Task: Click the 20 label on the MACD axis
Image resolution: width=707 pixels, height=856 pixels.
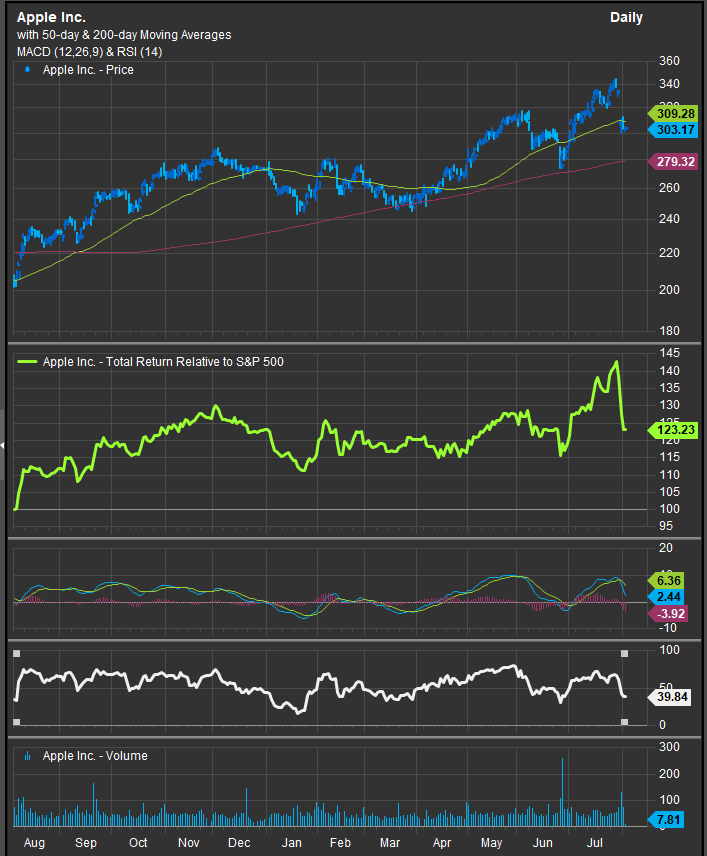Action: click(x=666, y=548)
